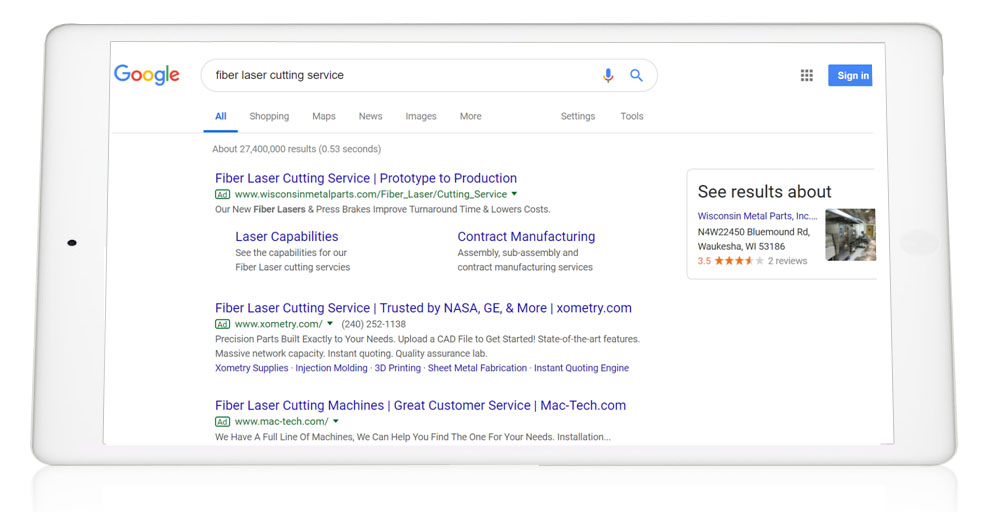Click the Google logo
The width and height of the screenshot is (983, 512).
coord(147,75)
